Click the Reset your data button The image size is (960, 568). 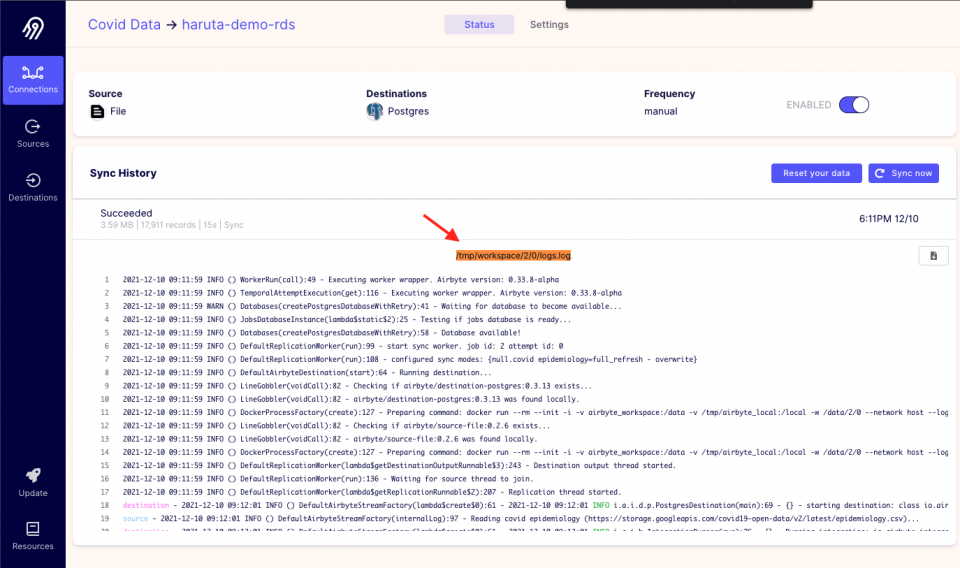pyautogui.click(x=816, y=173)
